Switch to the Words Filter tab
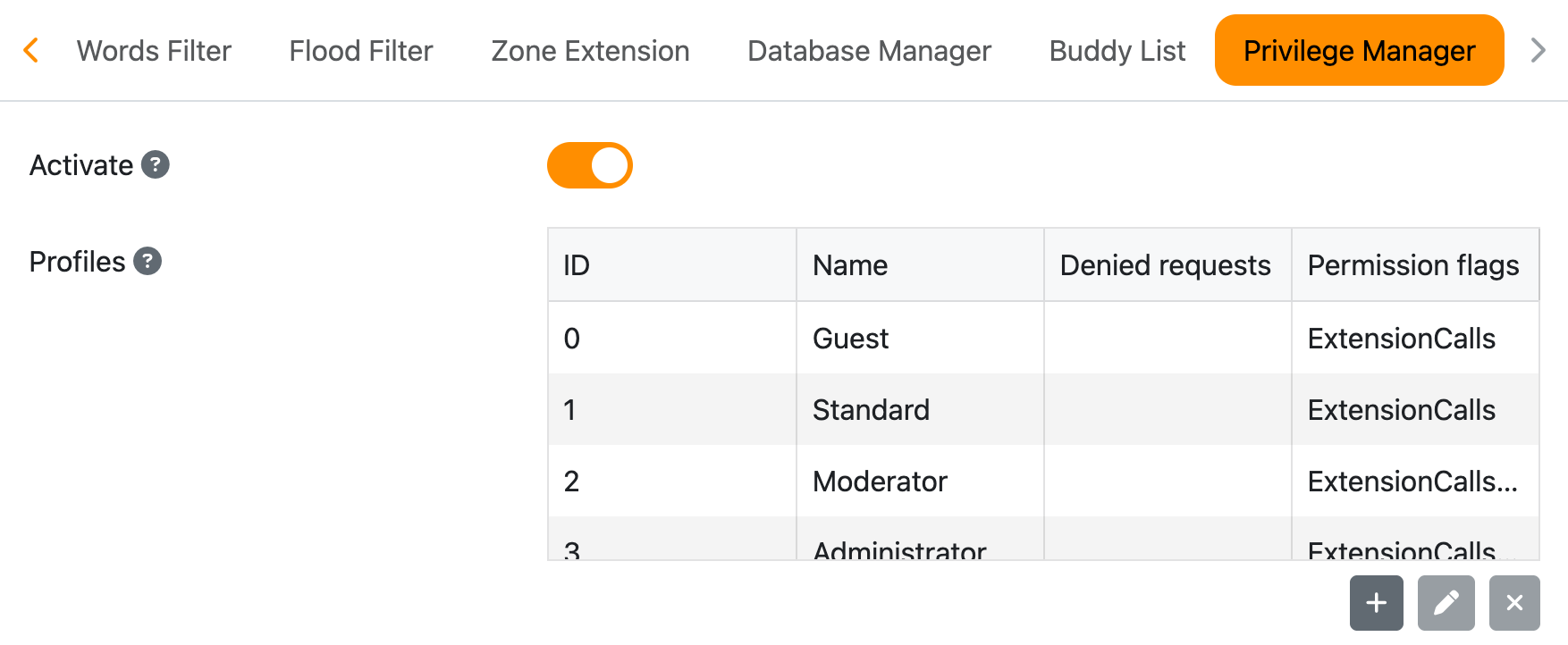The width and height of the screenshot is (1568, 645). point(154,51)
